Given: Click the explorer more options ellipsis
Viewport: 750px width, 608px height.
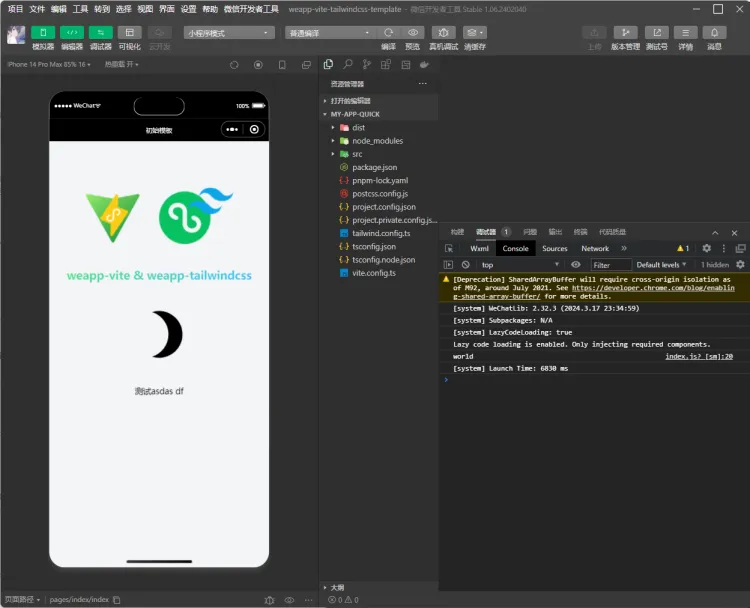Looking at the screenshot, I should pyautogui.click(x=422, y=83).
